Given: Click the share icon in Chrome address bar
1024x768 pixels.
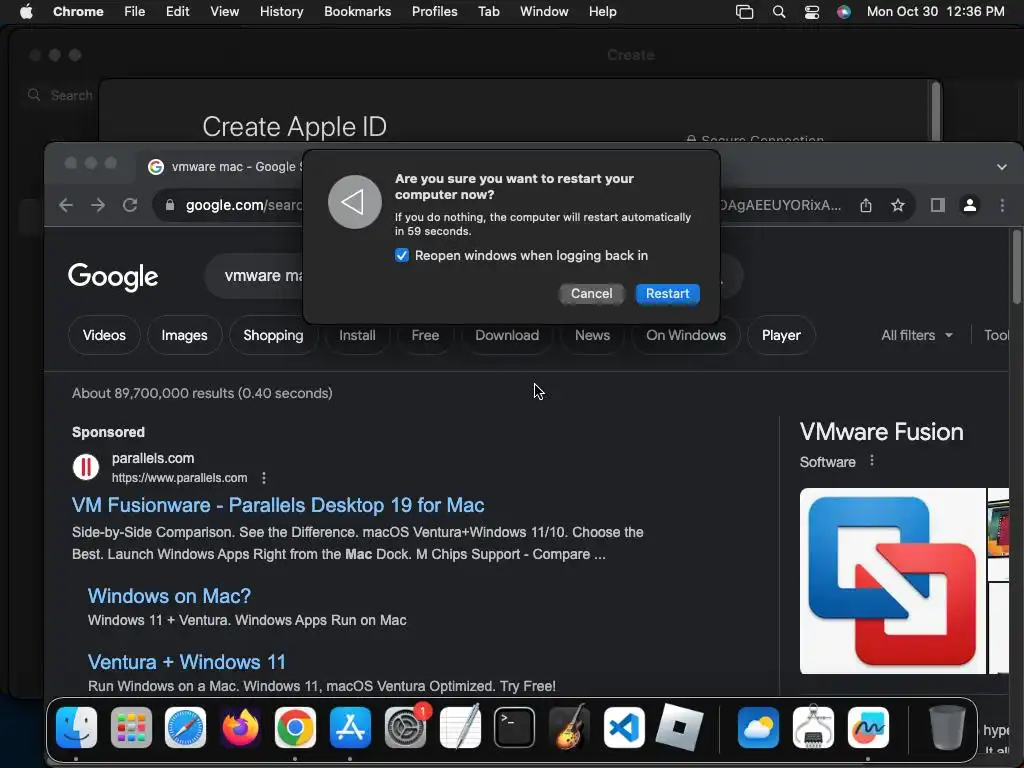Looking at the screenshot, I should point(866,206).
